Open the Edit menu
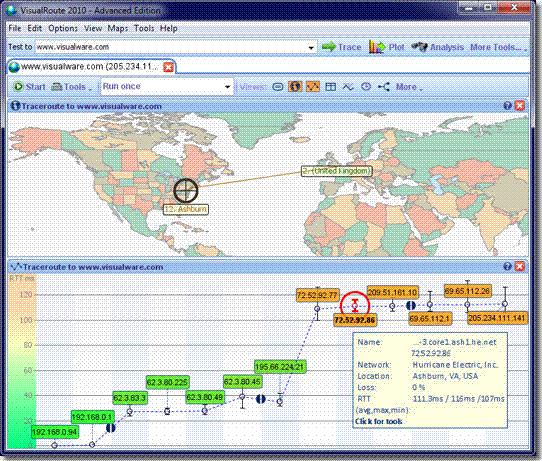Viewport: 542px width, 461px height. click(35, 28)
